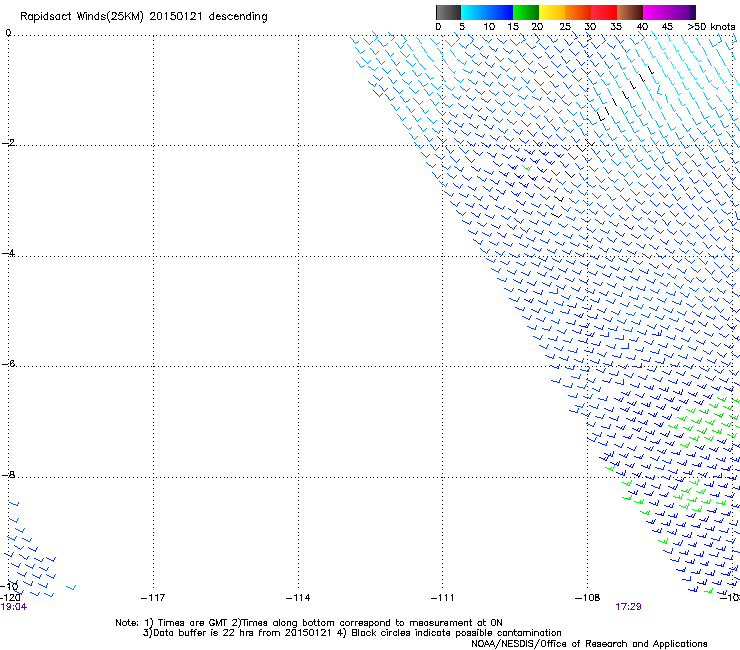Viewport: 740px width, 650px height.
Task: Click the yellow 20-25 knots color segment
Action: (x=552, y=12)
